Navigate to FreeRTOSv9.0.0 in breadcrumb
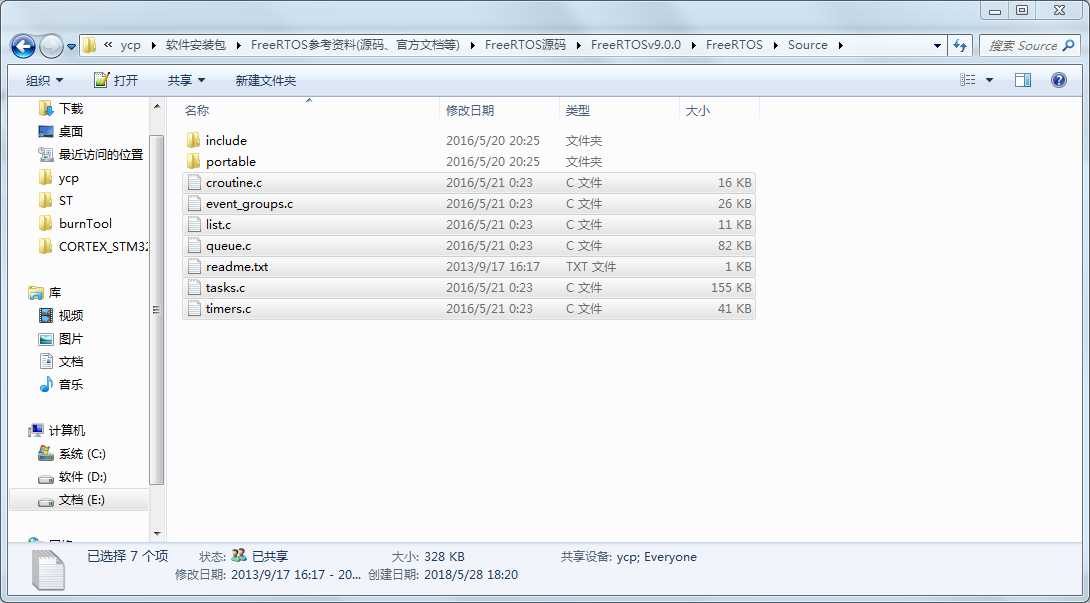 coord(636,45)
